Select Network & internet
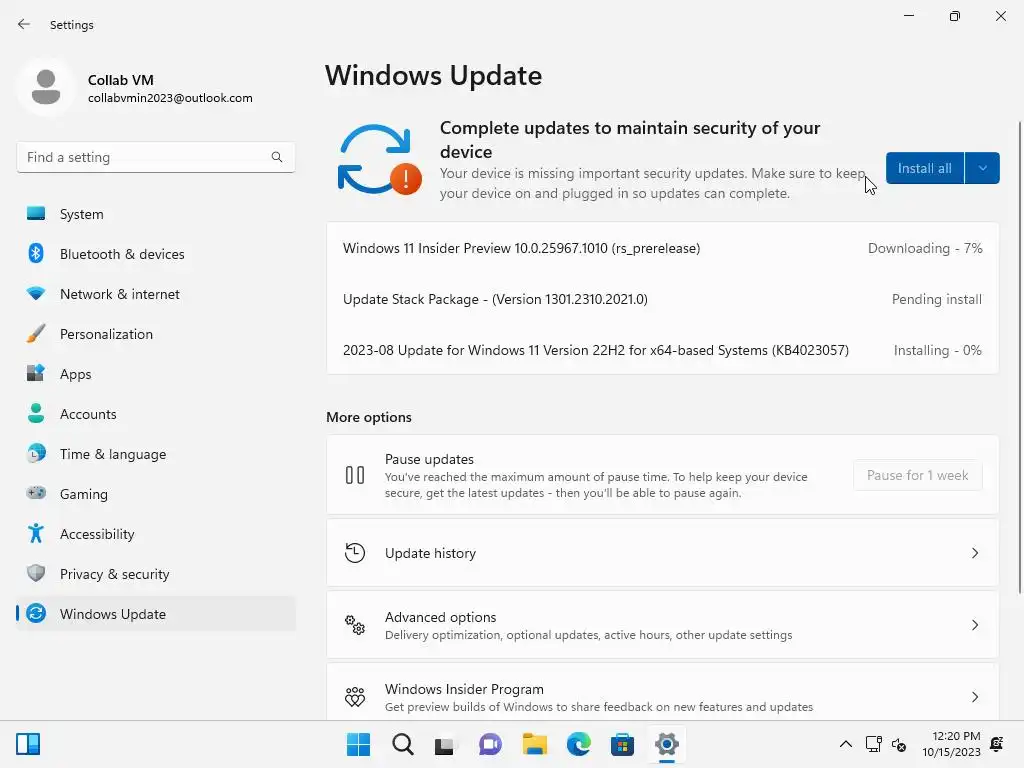The width and height of the screenshot is (1024, 768). [x=155, y=294]
